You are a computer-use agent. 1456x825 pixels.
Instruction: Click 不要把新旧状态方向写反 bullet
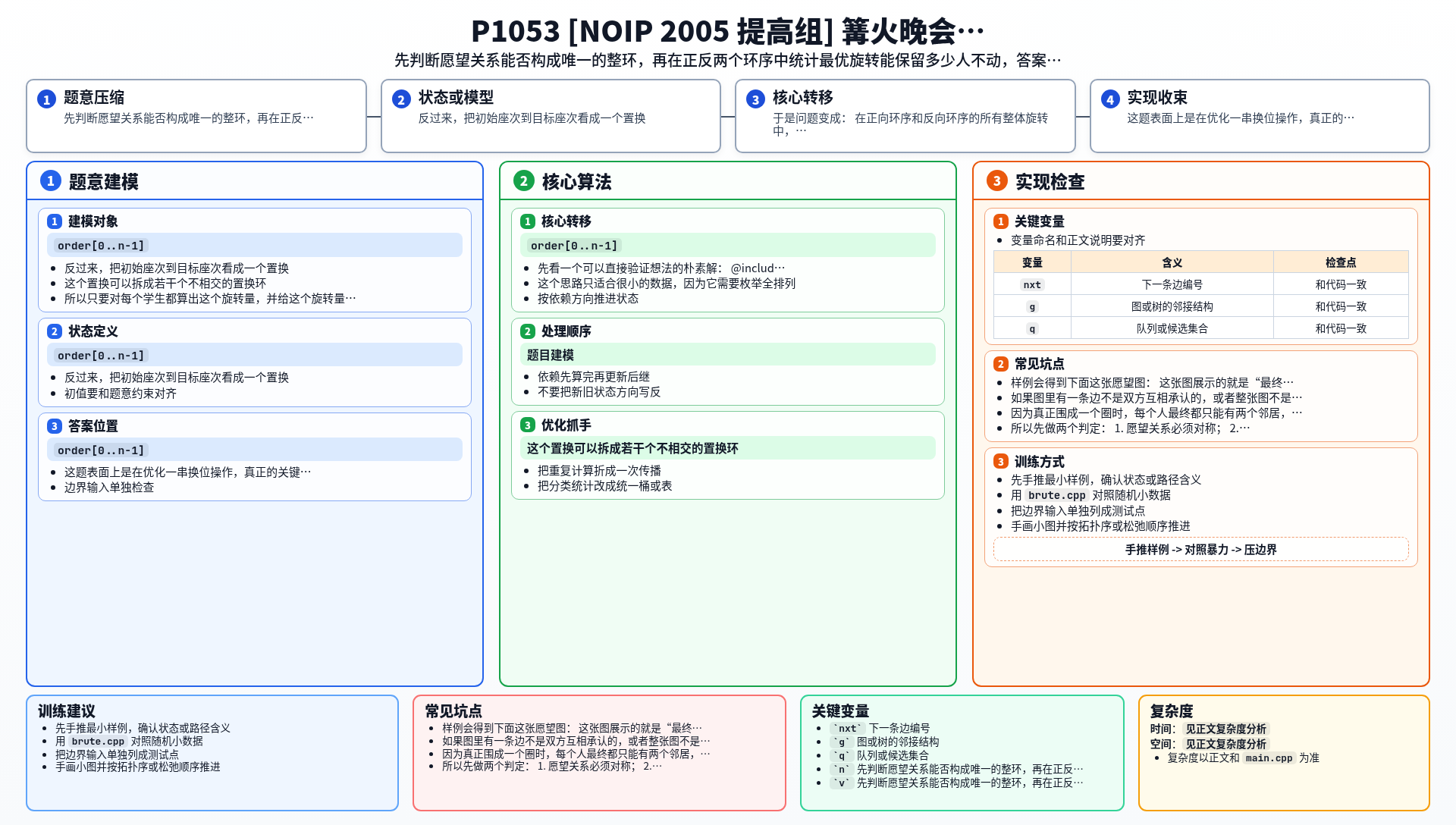599,392
